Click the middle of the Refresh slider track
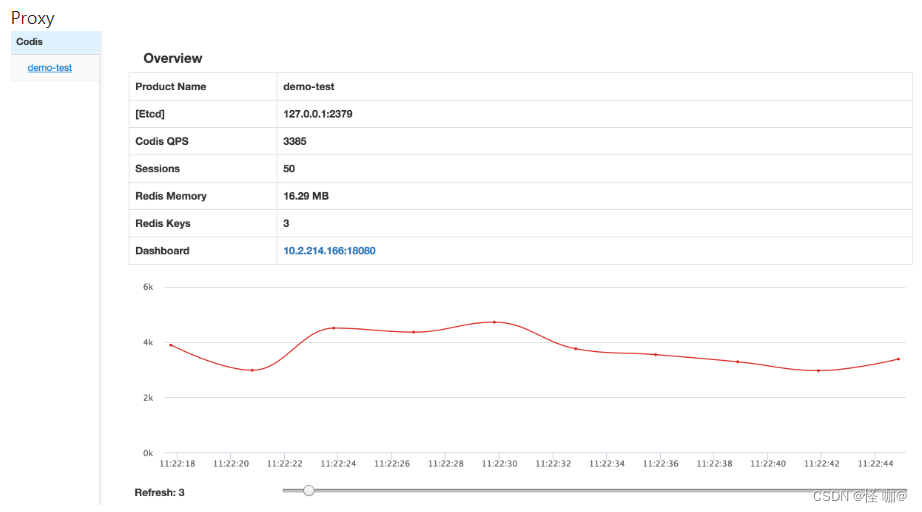The image size is (922, 512). pos(595,490)
